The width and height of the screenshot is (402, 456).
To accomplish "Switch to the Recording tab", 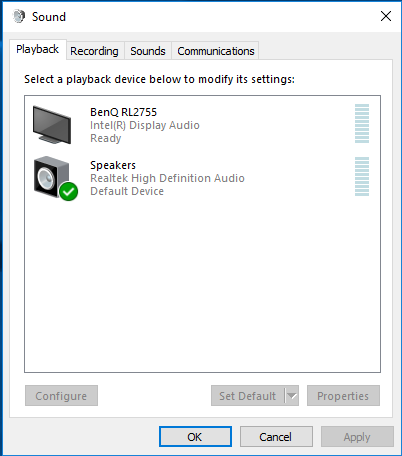I will 94,51.
